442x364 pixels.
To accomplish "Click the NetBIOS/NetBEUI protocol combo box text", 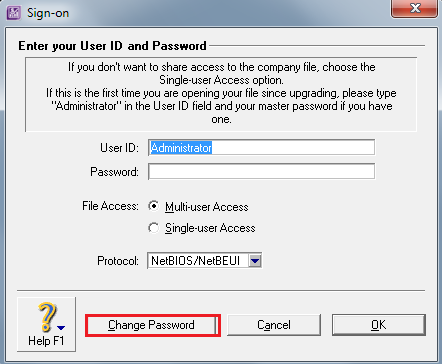I will (195, 261).
